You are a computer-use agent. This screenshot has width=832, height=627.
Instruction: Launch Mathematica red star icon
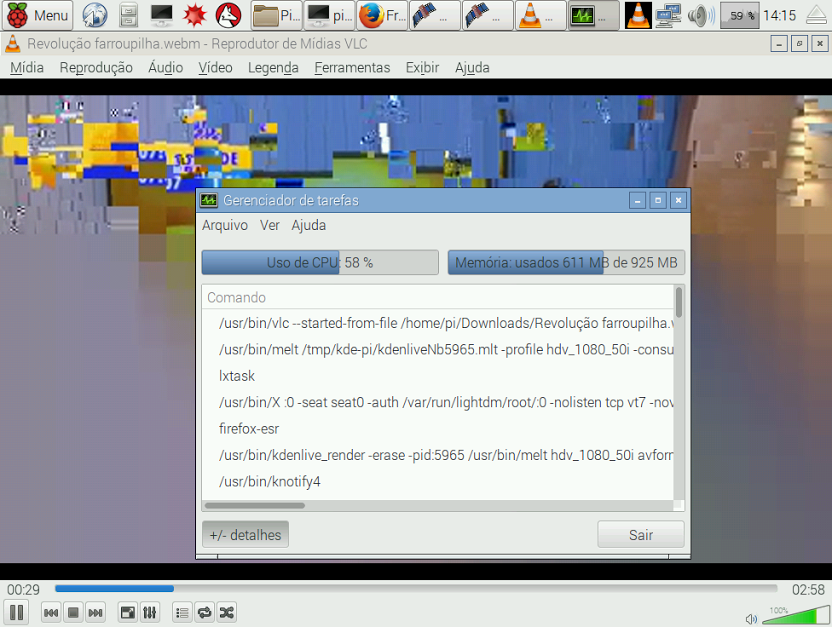(x=194, y=15)
